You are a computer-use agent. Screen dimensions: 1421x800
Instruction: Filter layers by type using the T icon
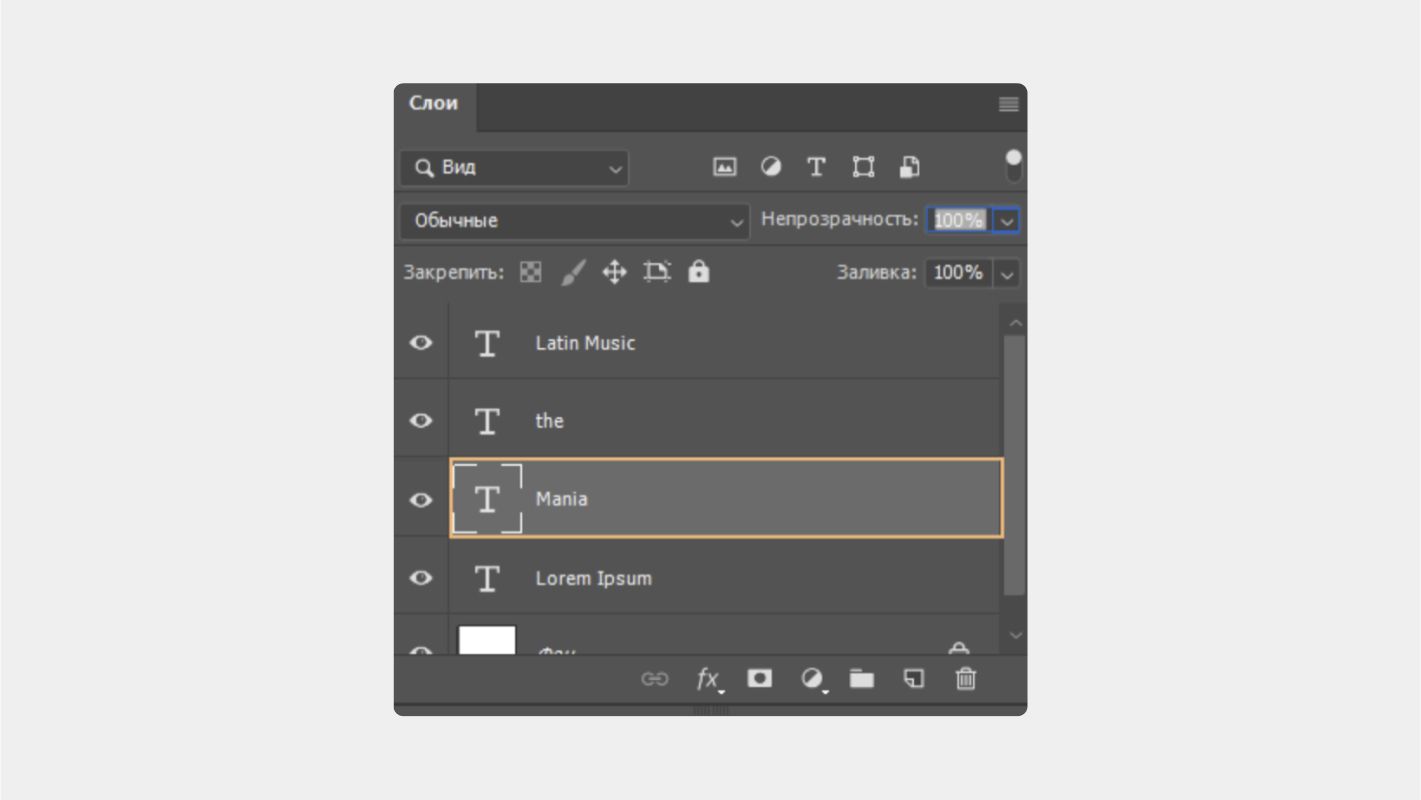pos(816,166)
